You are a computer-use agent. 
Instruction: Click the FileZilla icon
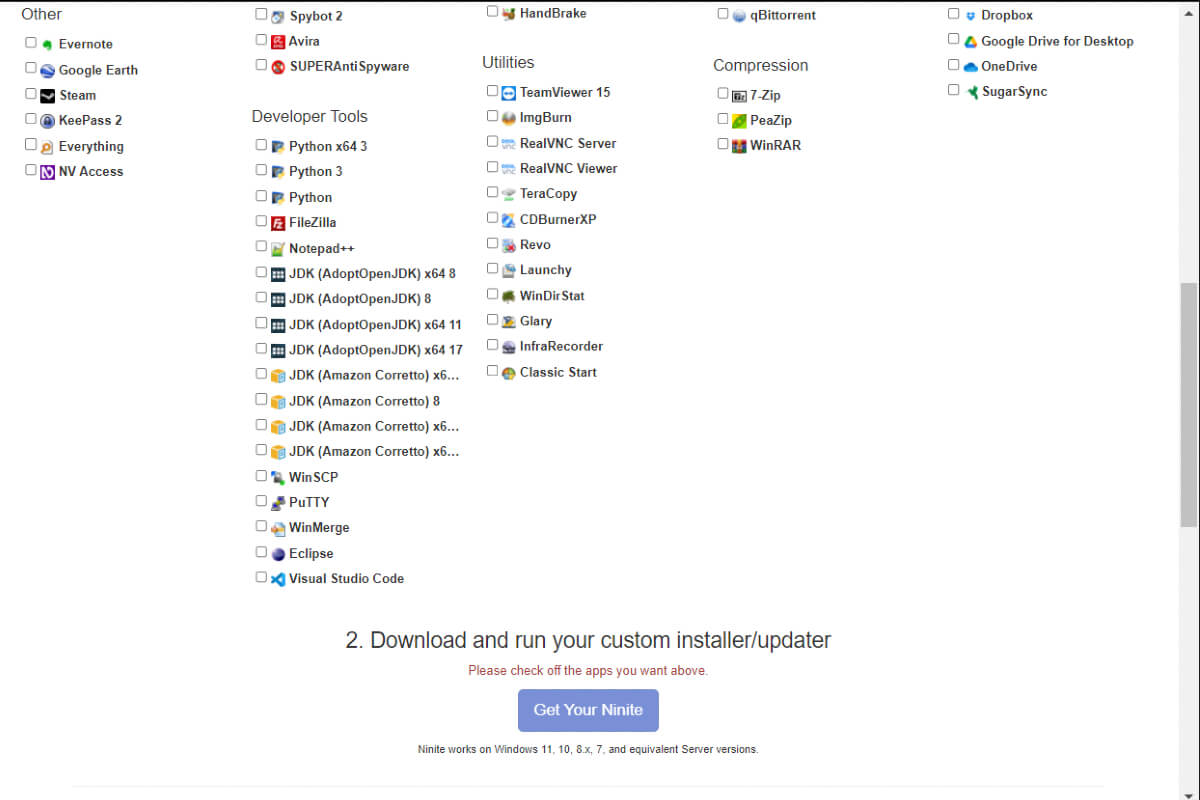tap(277, 223)
